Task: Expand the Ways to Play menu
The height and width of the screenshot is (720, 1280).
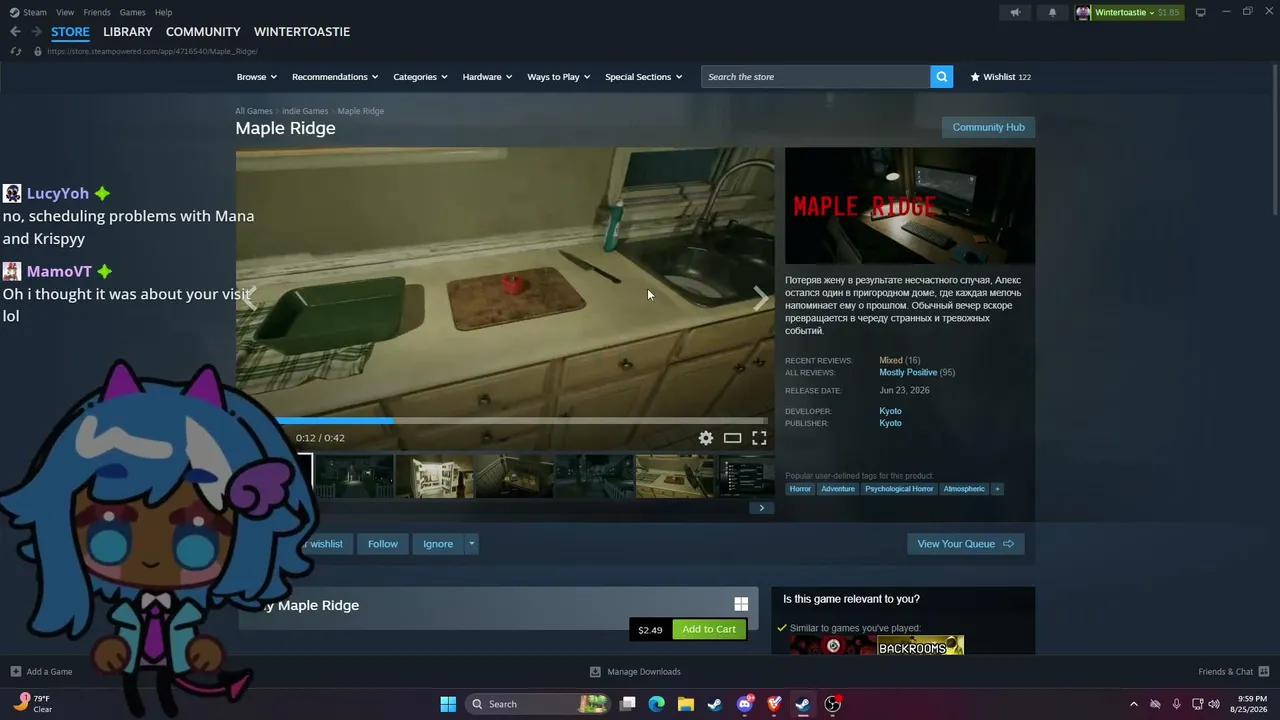Action: pyautogui.click(x=559, y=77)
